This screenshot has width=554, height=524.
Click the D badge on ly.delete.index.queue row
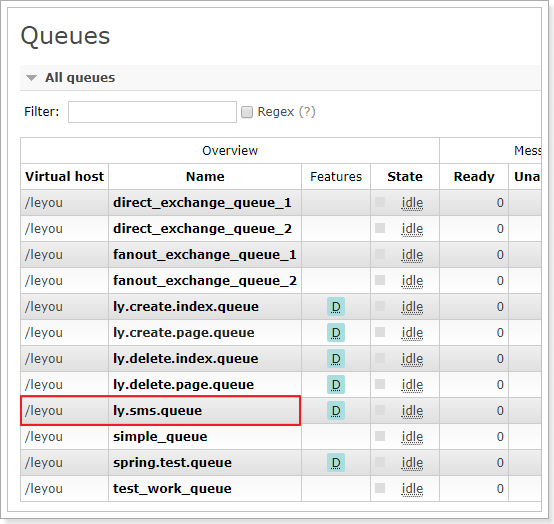click(336, 359)
